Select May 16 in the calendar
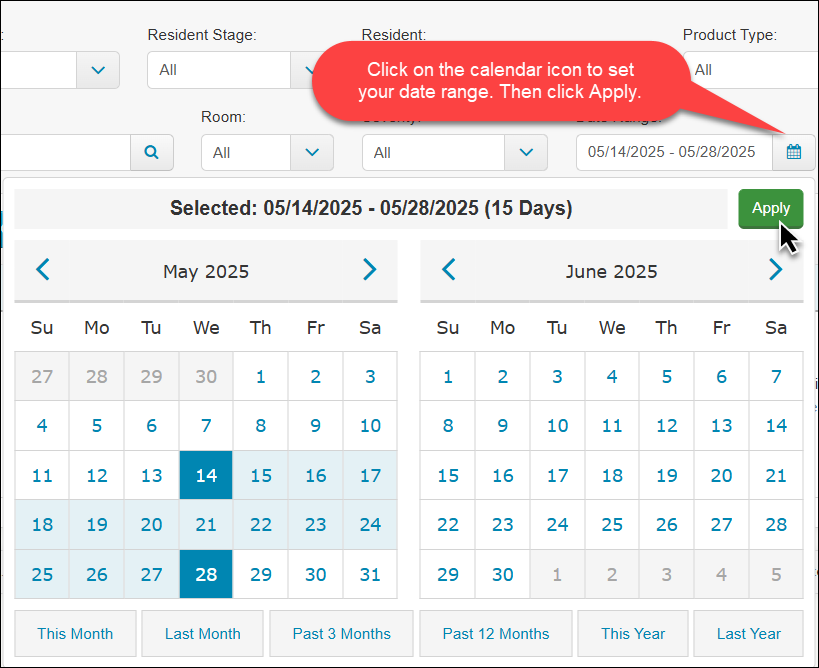Image resolution: width=819 pixels, height=668 pixels. [x=315, y=475]
